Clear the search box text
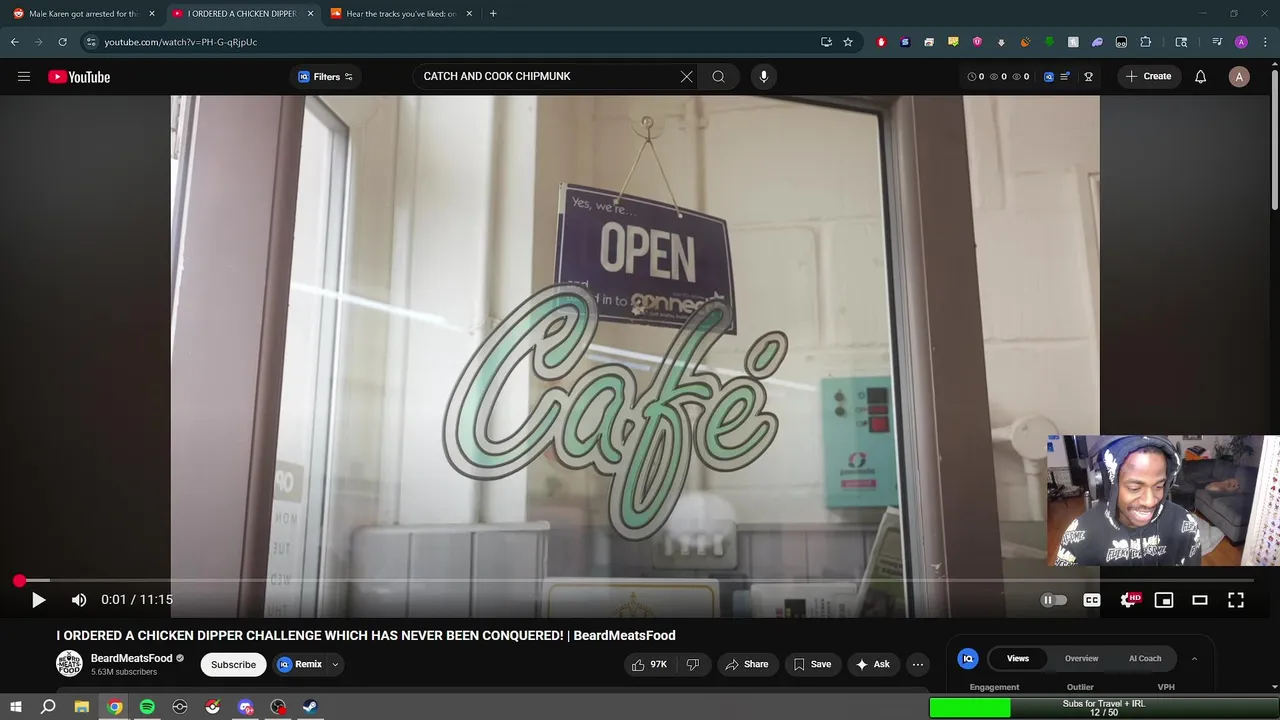This screenshot has width=1280, height=720. pos(687,77)
